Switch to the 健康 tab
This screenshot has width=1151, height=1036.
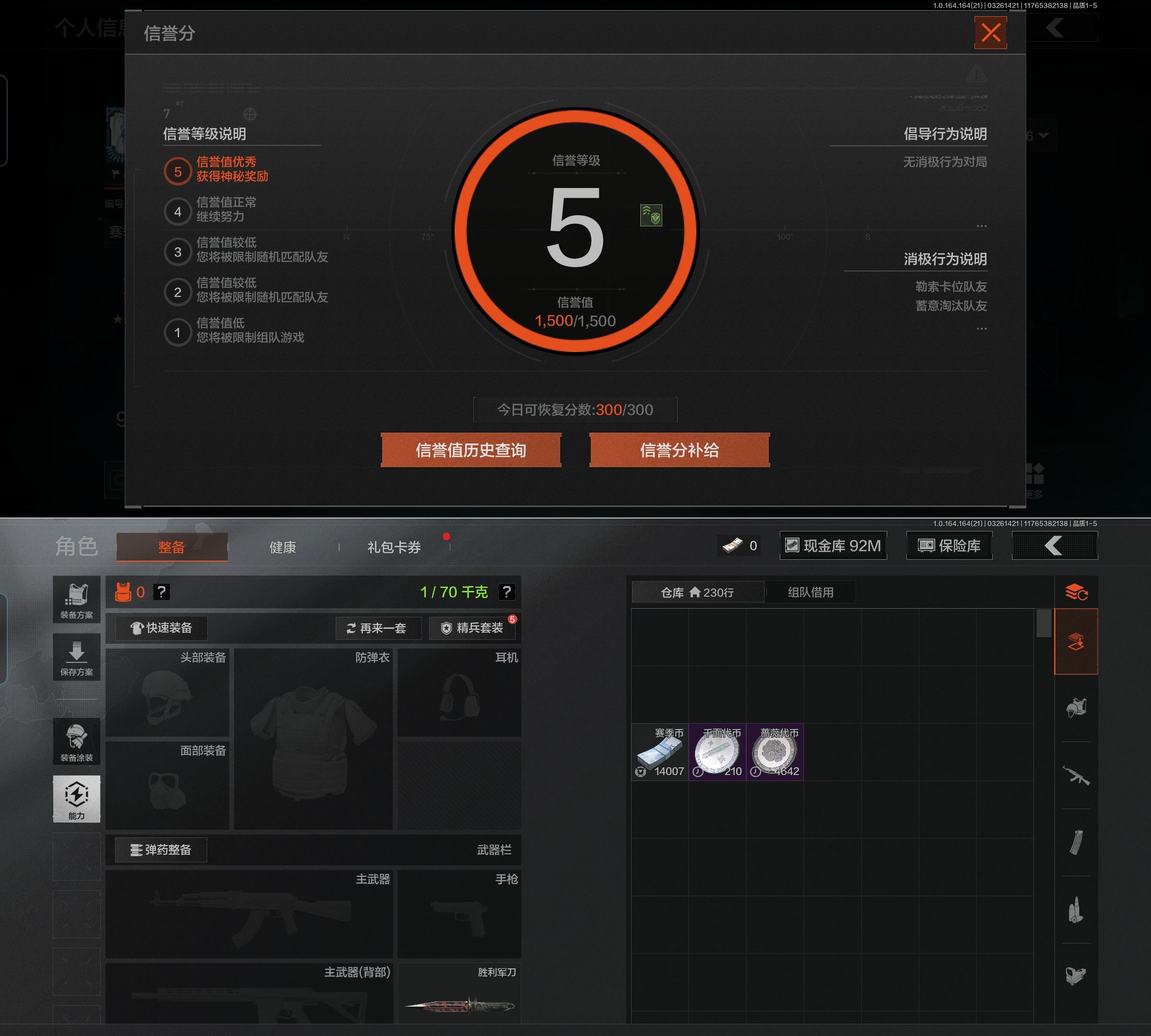(283, 547)
